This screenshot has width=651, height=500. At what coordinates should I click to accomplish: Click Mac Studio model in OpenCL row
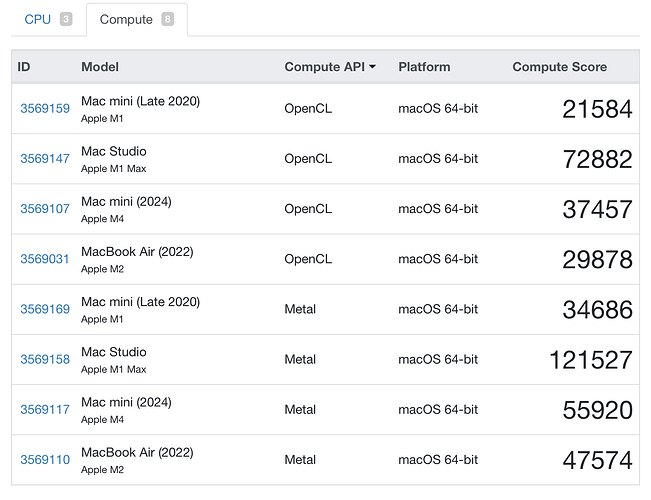[x=114, y=151]
